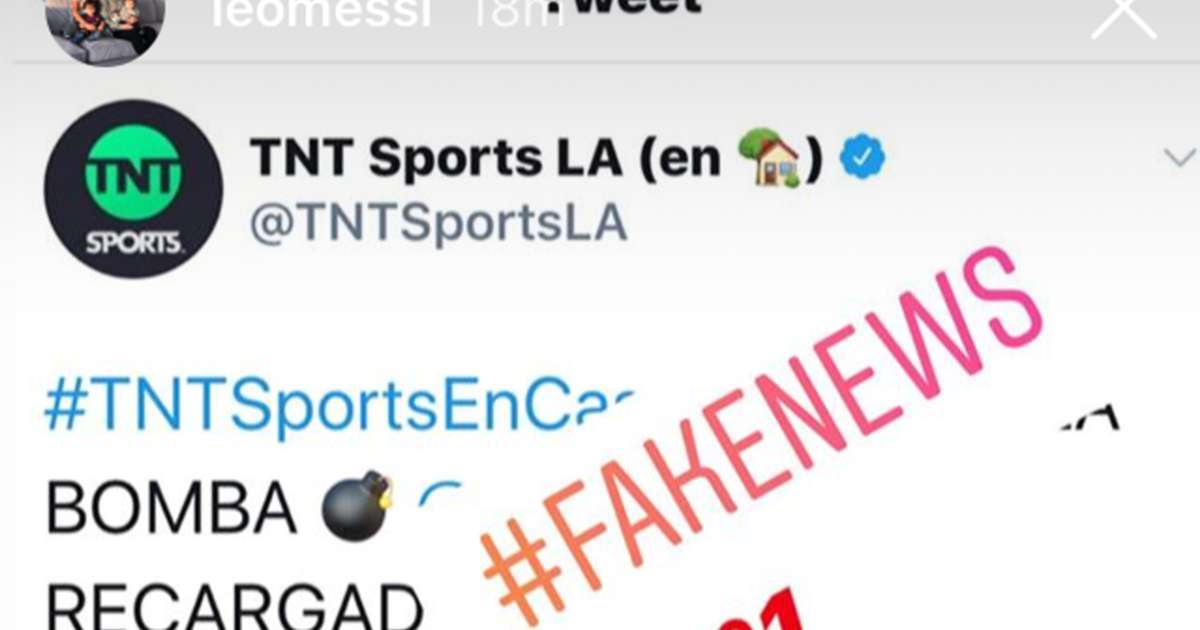Click the green TNT circle in the logo

[x=133, y=174]
